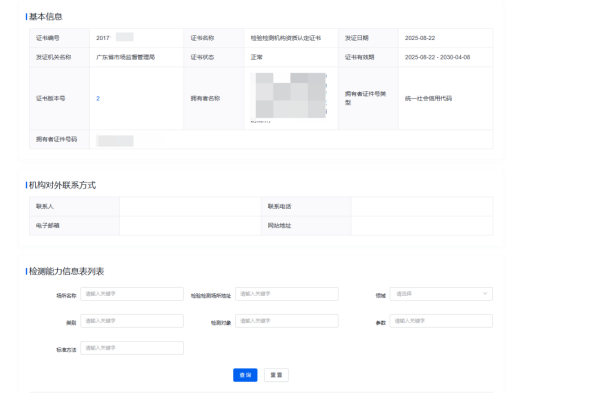Focus the 类别 input field

point(132,321)
